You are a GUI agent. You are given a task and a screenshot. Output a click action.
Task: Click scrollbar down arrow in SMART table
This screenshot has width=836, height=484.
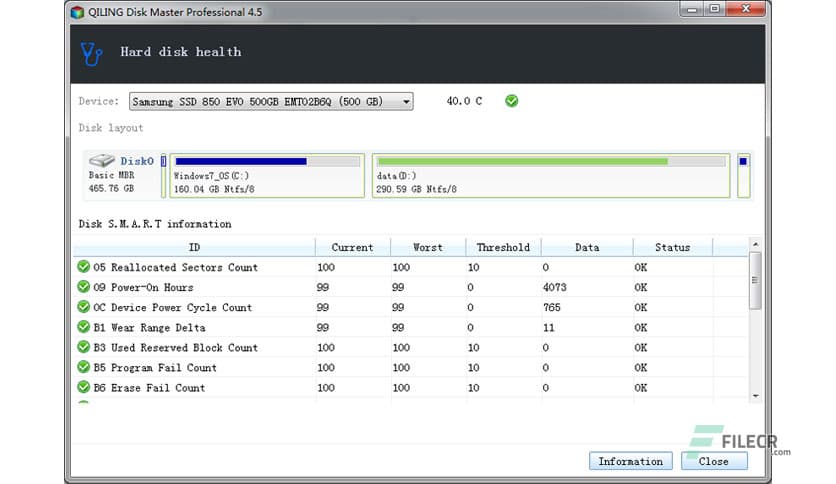coord(755,396)
